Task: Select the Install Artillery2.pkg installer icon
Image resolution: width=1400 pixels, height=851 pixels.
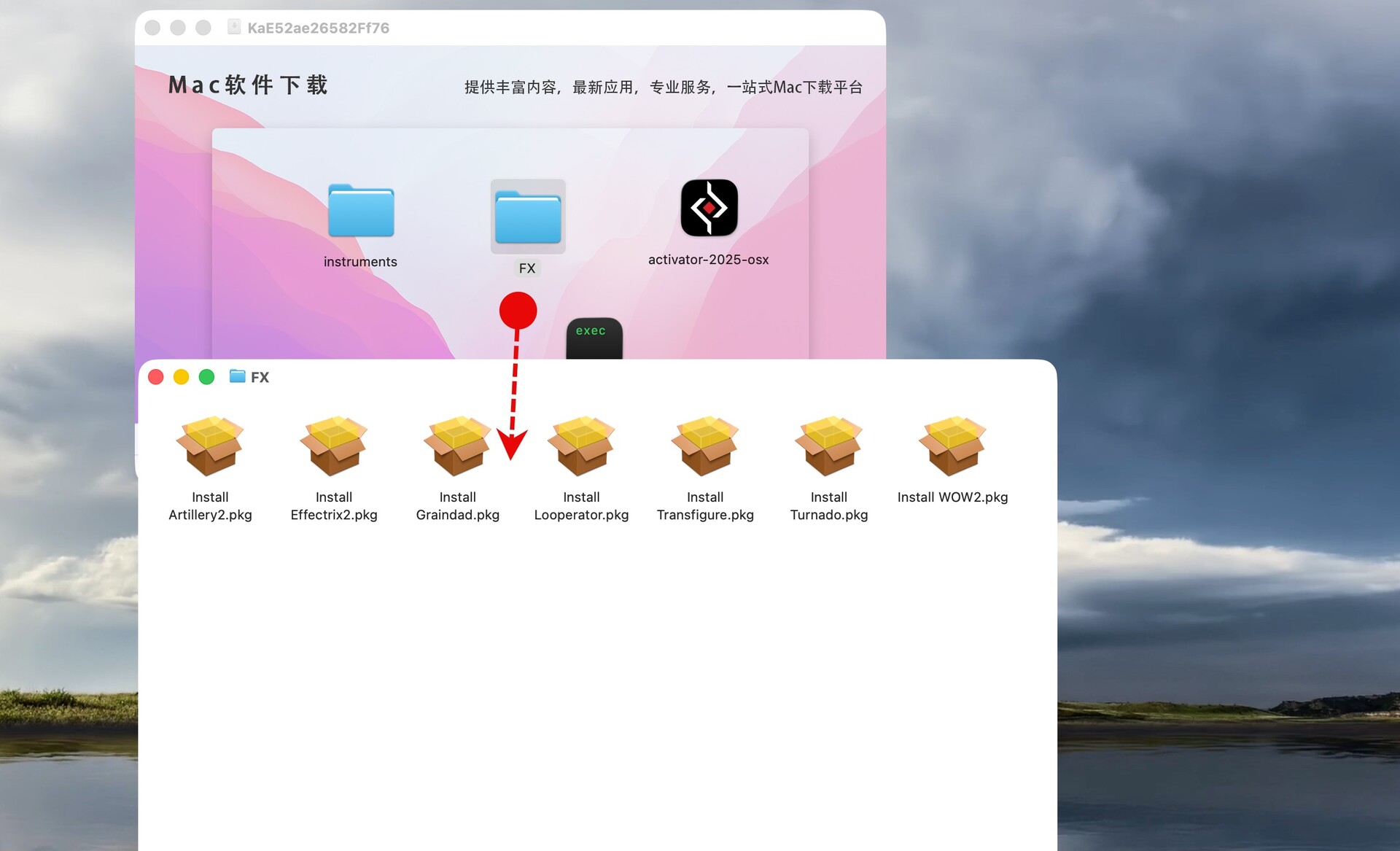Action: point(210,446)
